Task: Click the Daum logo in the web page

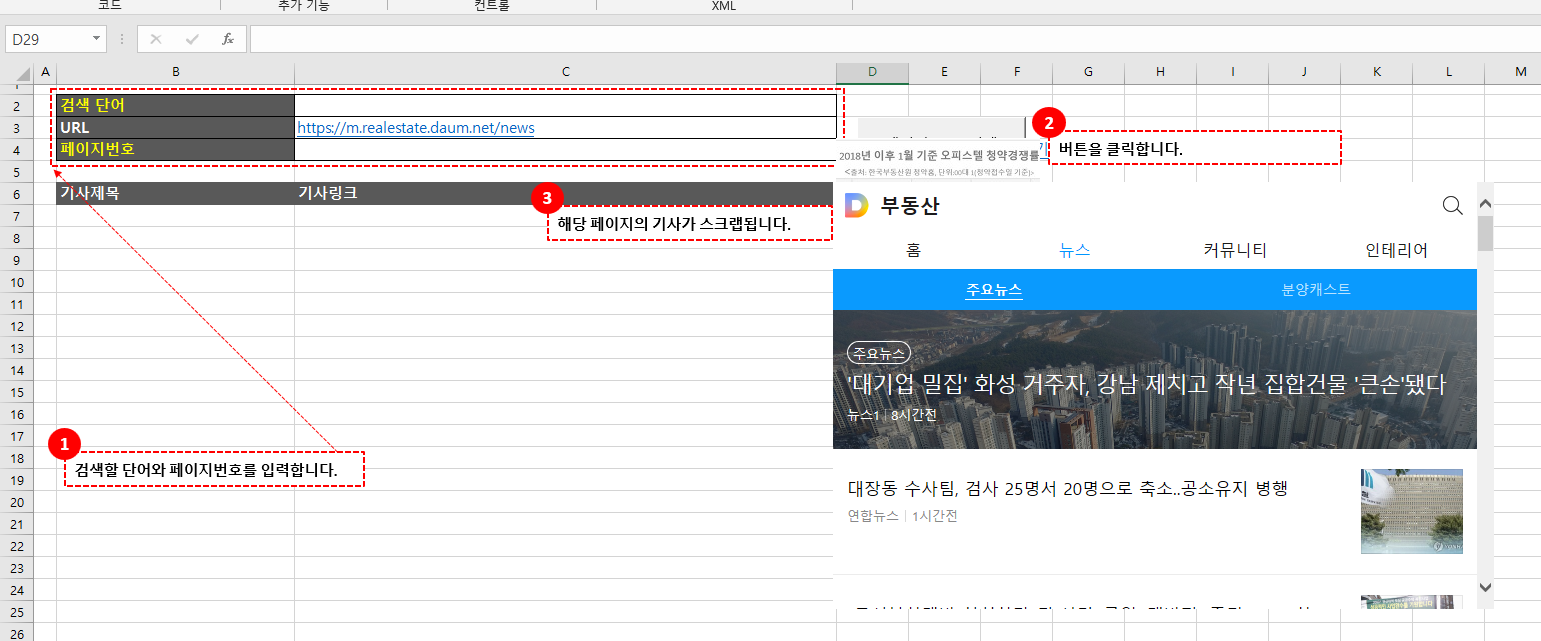Action: click(857, 205)
